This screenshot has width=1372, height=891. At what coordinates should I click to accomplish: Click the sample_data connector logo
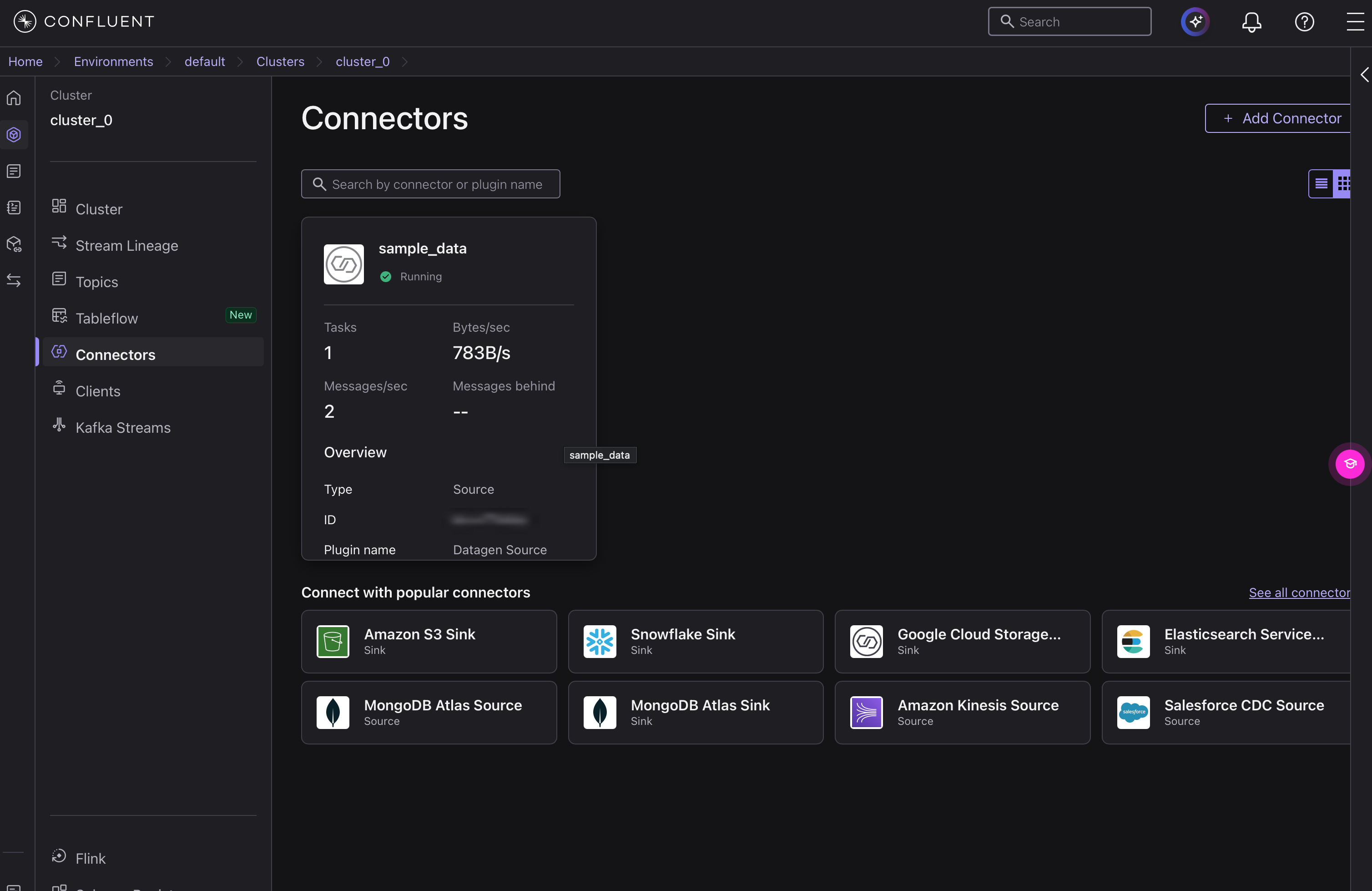[x=343, y=264]
